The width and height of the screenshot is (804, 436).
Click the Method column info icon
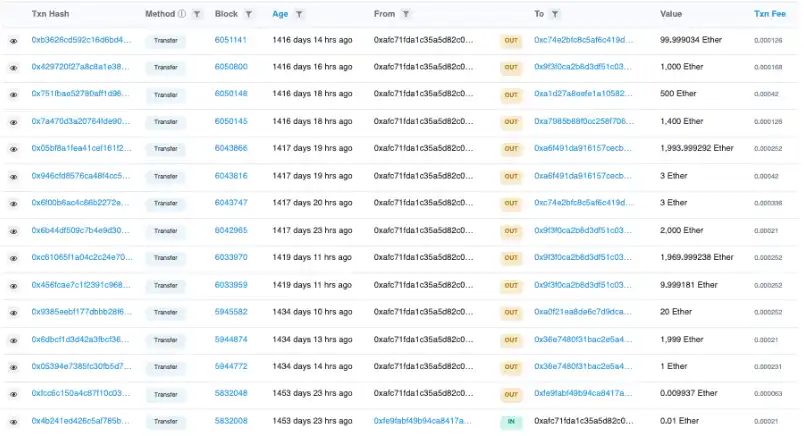point(182,14)
